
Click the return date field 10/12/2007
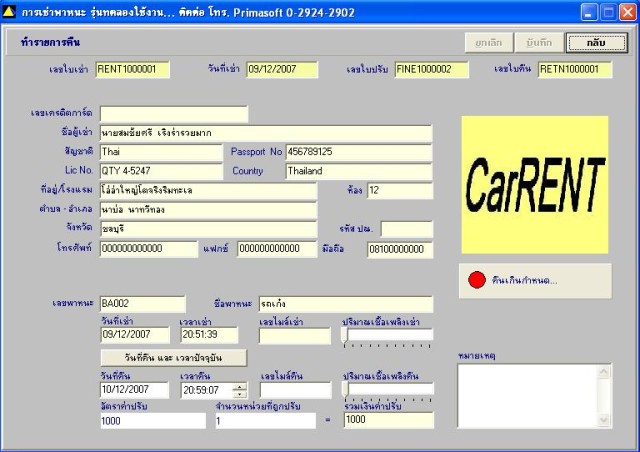tap(134, 390)
